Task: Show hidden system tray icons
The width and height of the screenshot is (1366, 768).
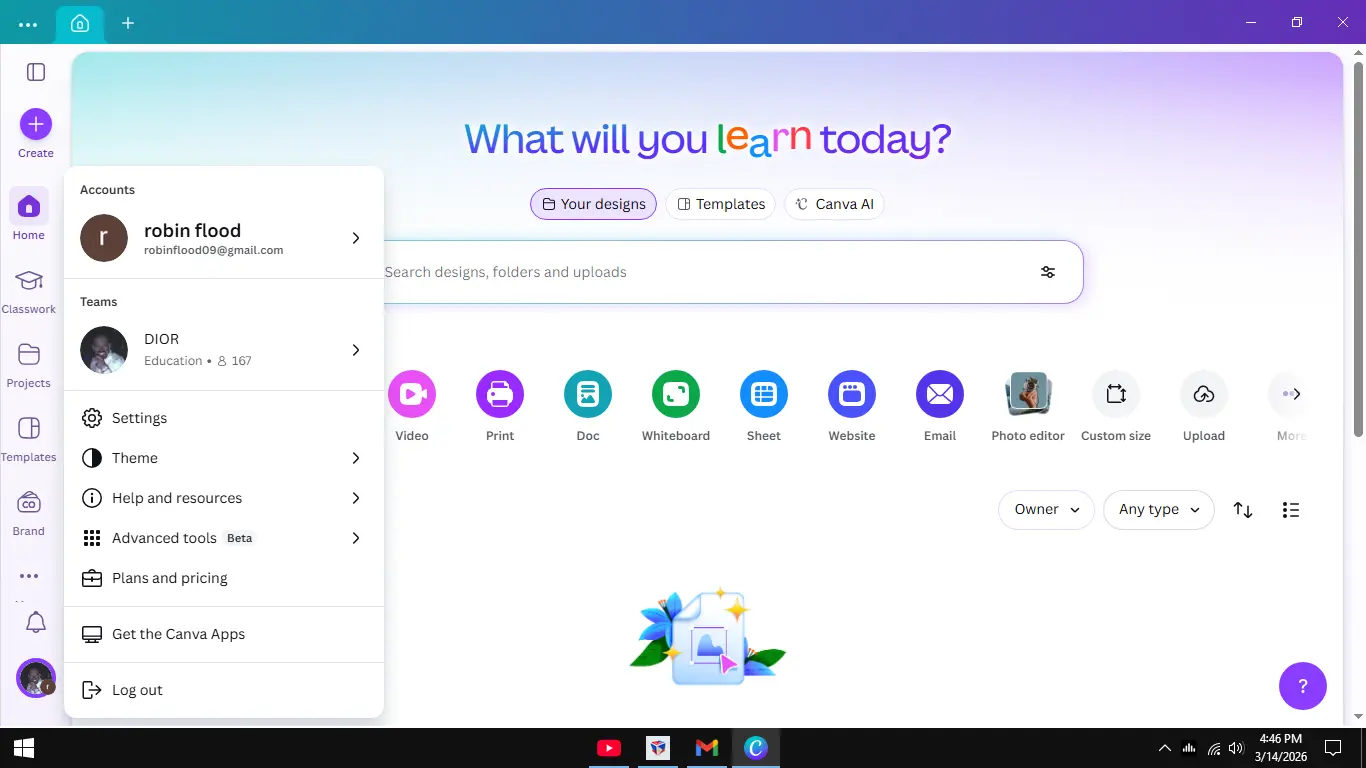Action: coord(1165,748)
